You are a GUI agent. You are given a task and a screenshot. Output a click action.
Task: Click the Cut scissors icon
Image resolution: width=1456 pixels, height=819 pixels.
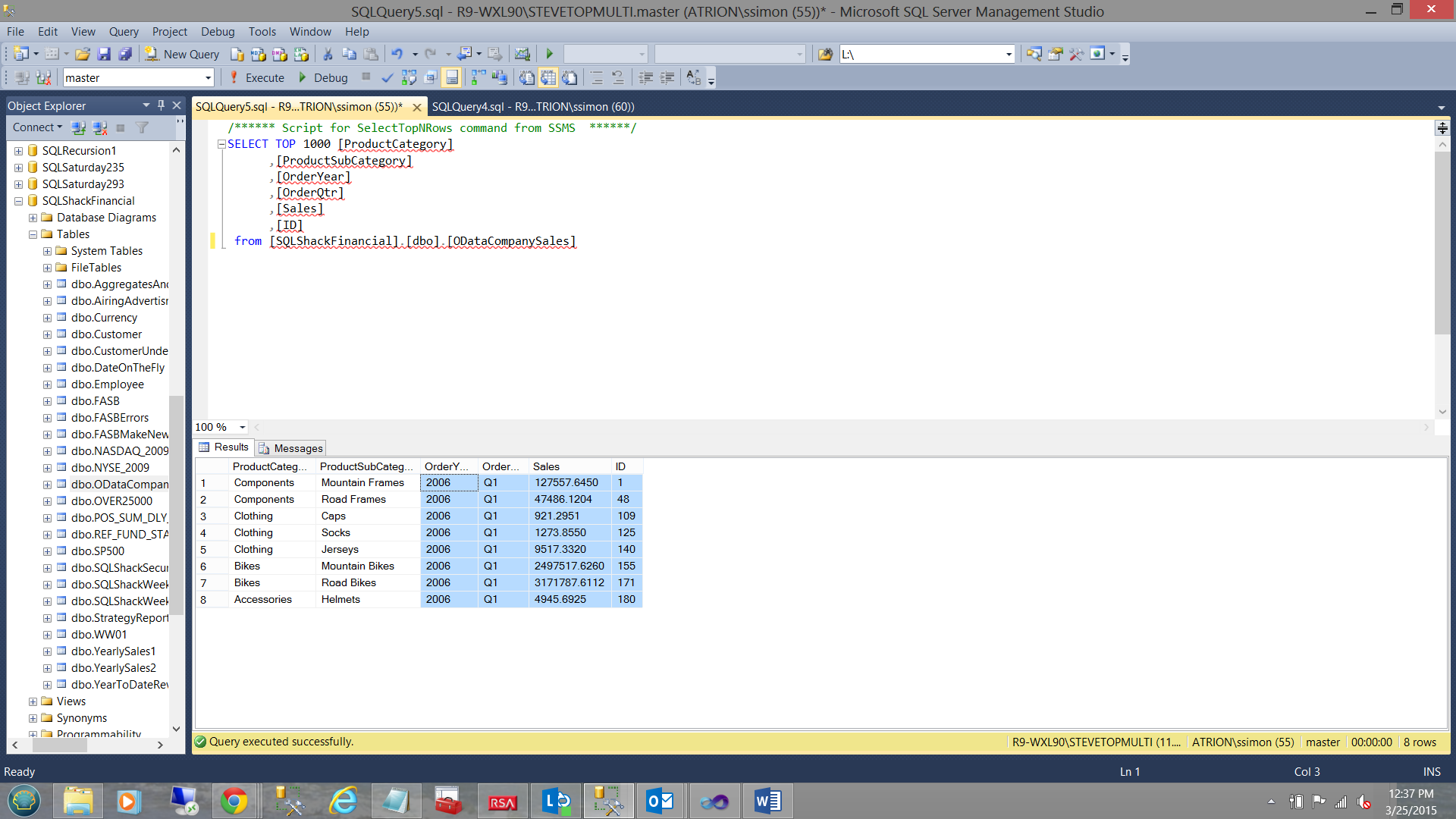click(x=328, y=54)
